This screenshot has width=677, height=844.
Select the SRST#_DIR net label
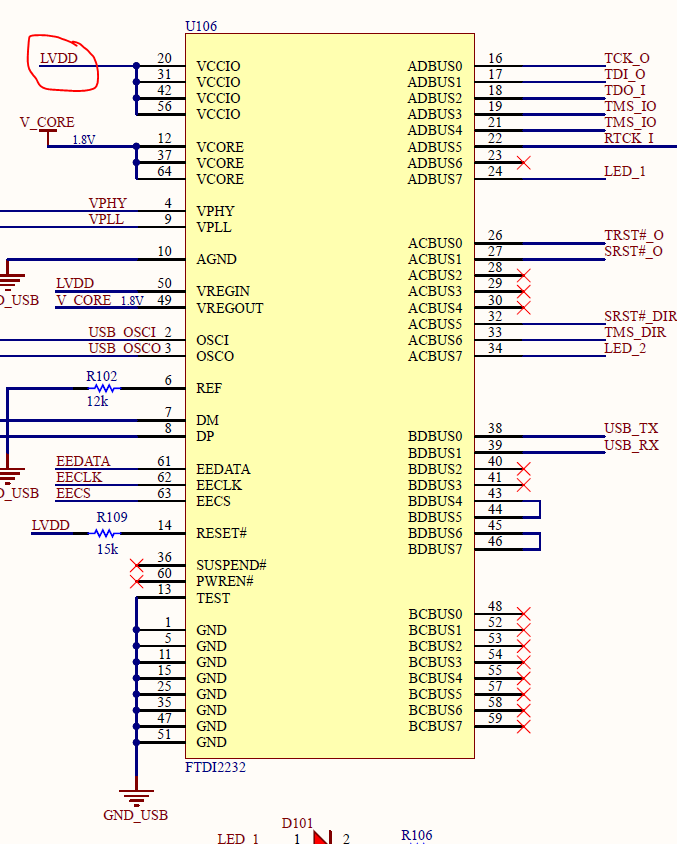click(x=640, y=316)
